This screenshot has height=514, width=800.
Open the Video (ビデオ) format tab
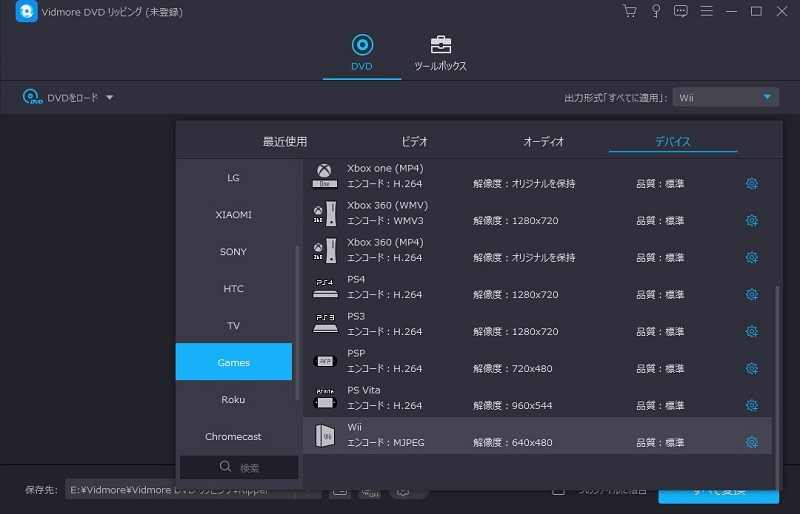pos(414,142)
